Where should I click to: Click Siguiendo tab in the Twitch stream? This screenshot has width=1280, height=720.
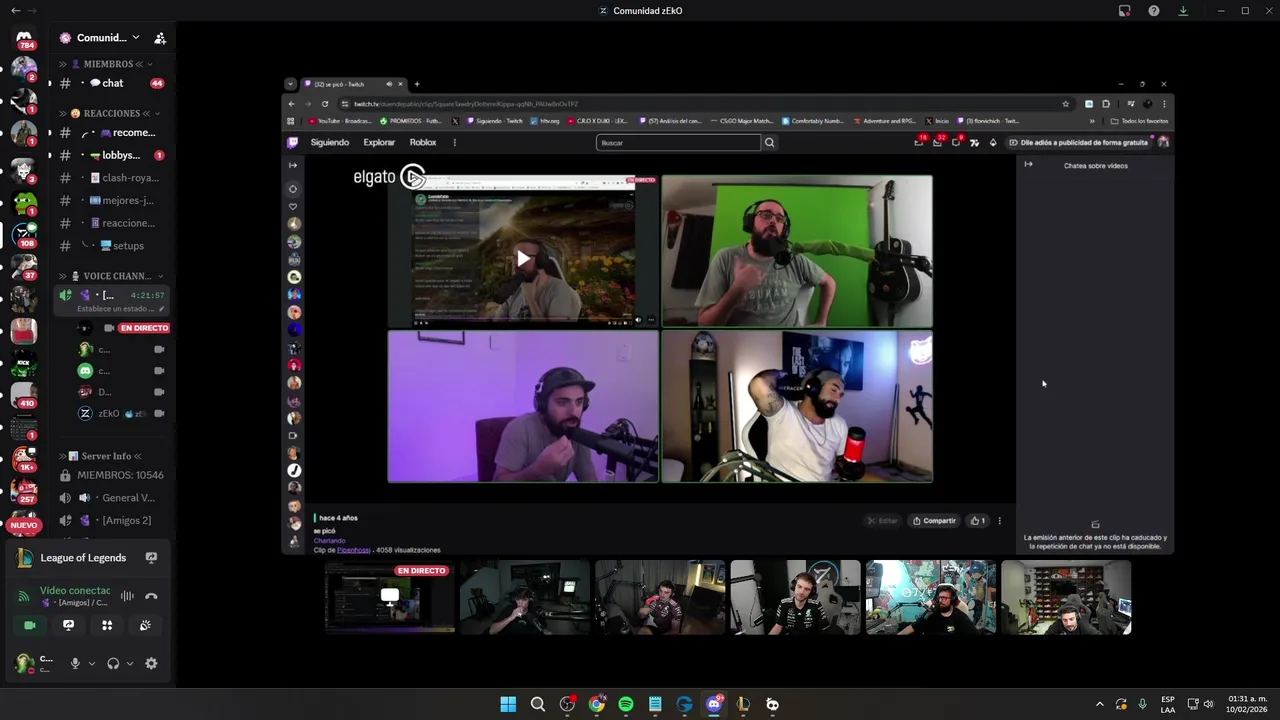[330, 143]
